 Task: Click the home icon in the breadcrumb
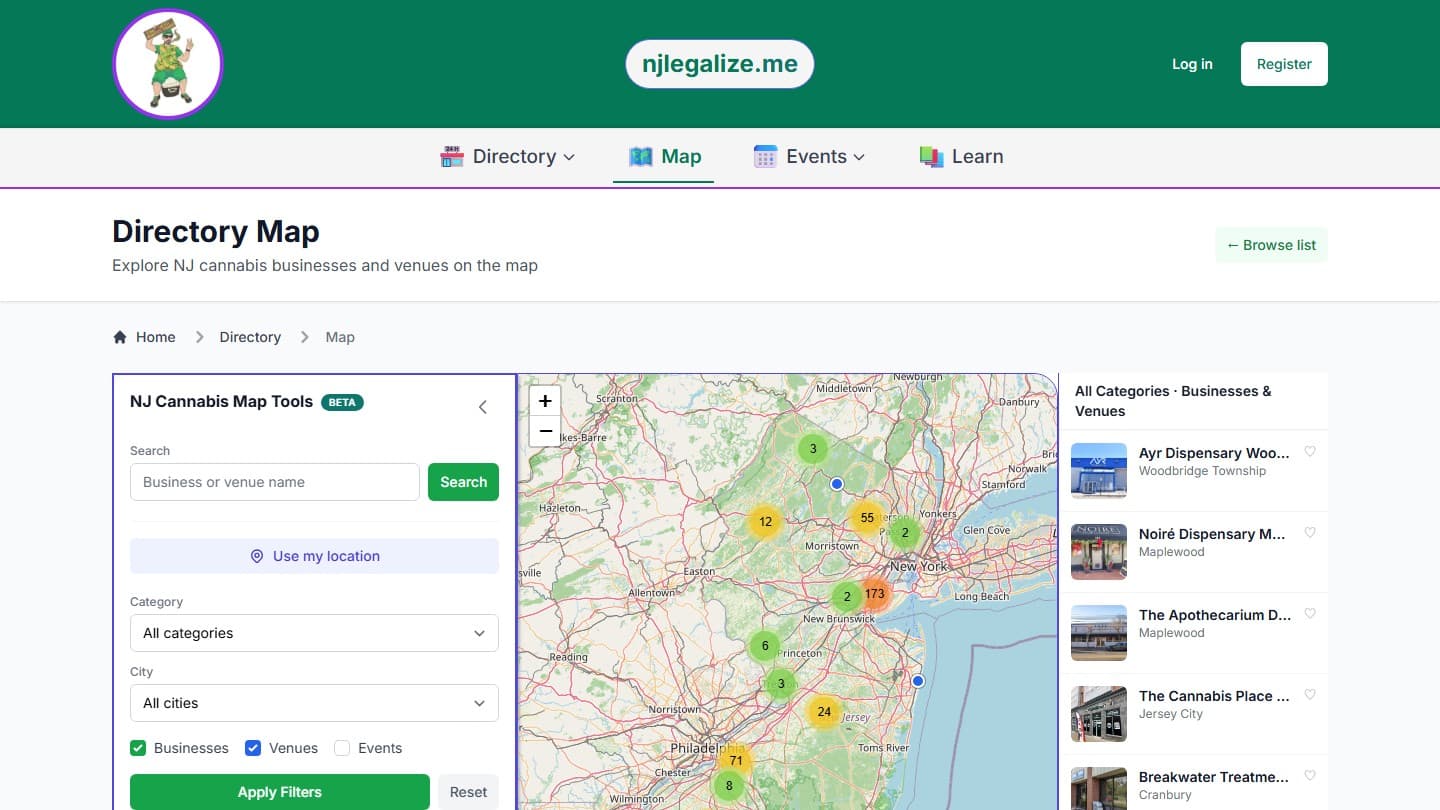(x=120, y=337)
